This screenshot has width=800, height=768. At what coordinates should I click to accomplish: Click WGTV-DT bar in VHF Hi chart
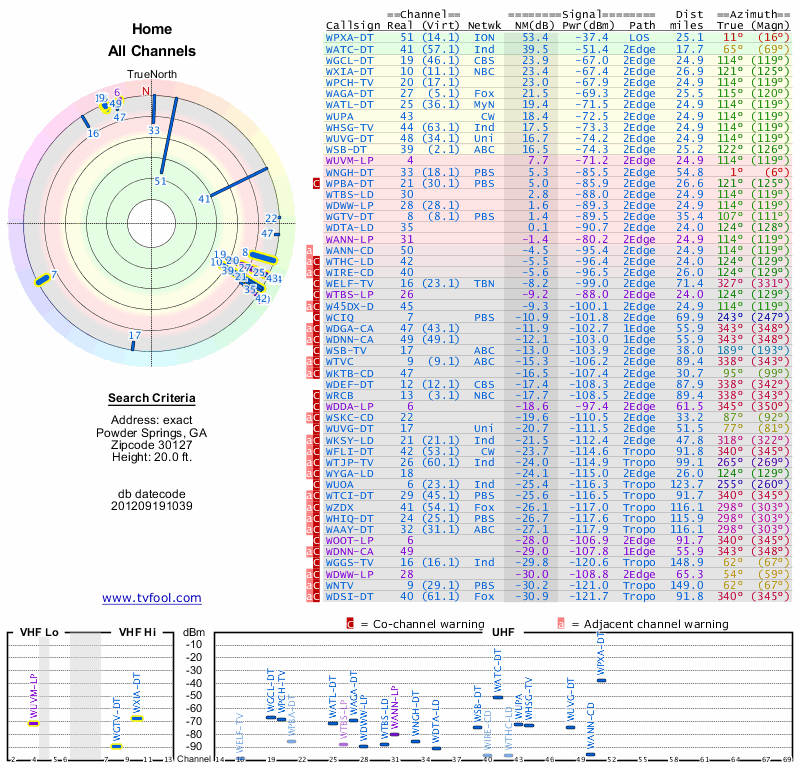coord(117,747)
